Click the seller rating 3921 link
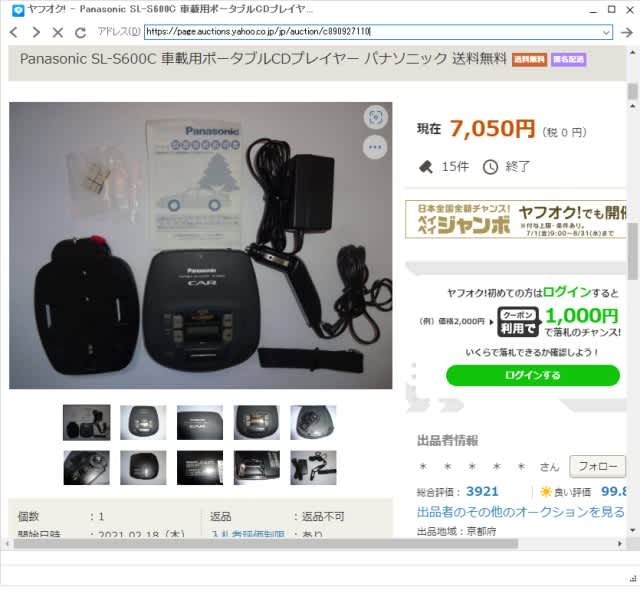The width and height of the screenshot is (640, 600). [x=482, y=491]
